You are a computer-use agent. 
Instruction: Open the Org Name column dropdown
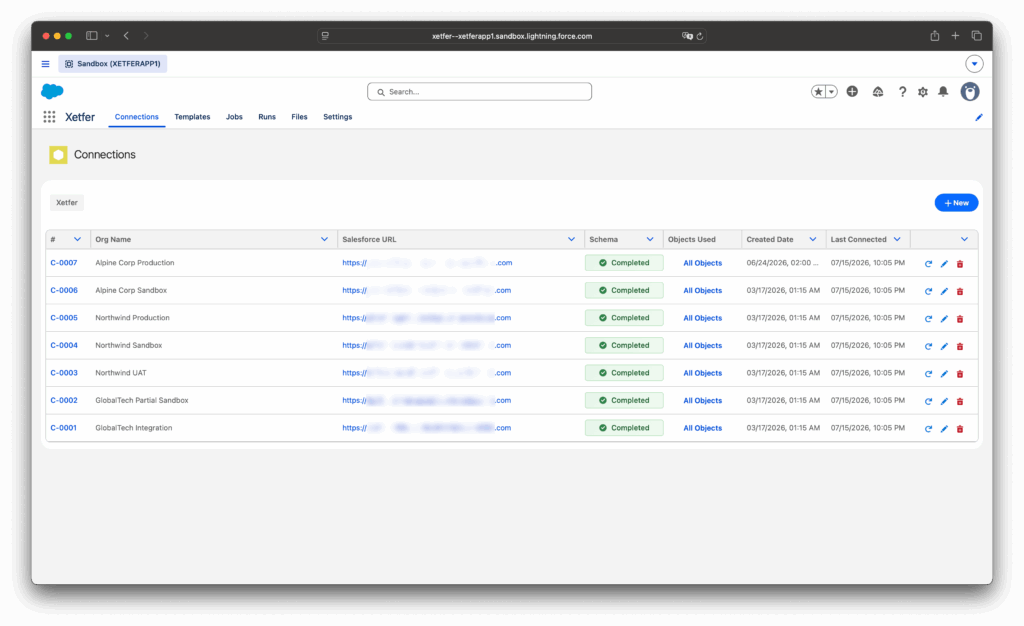(x=324, y=240)
